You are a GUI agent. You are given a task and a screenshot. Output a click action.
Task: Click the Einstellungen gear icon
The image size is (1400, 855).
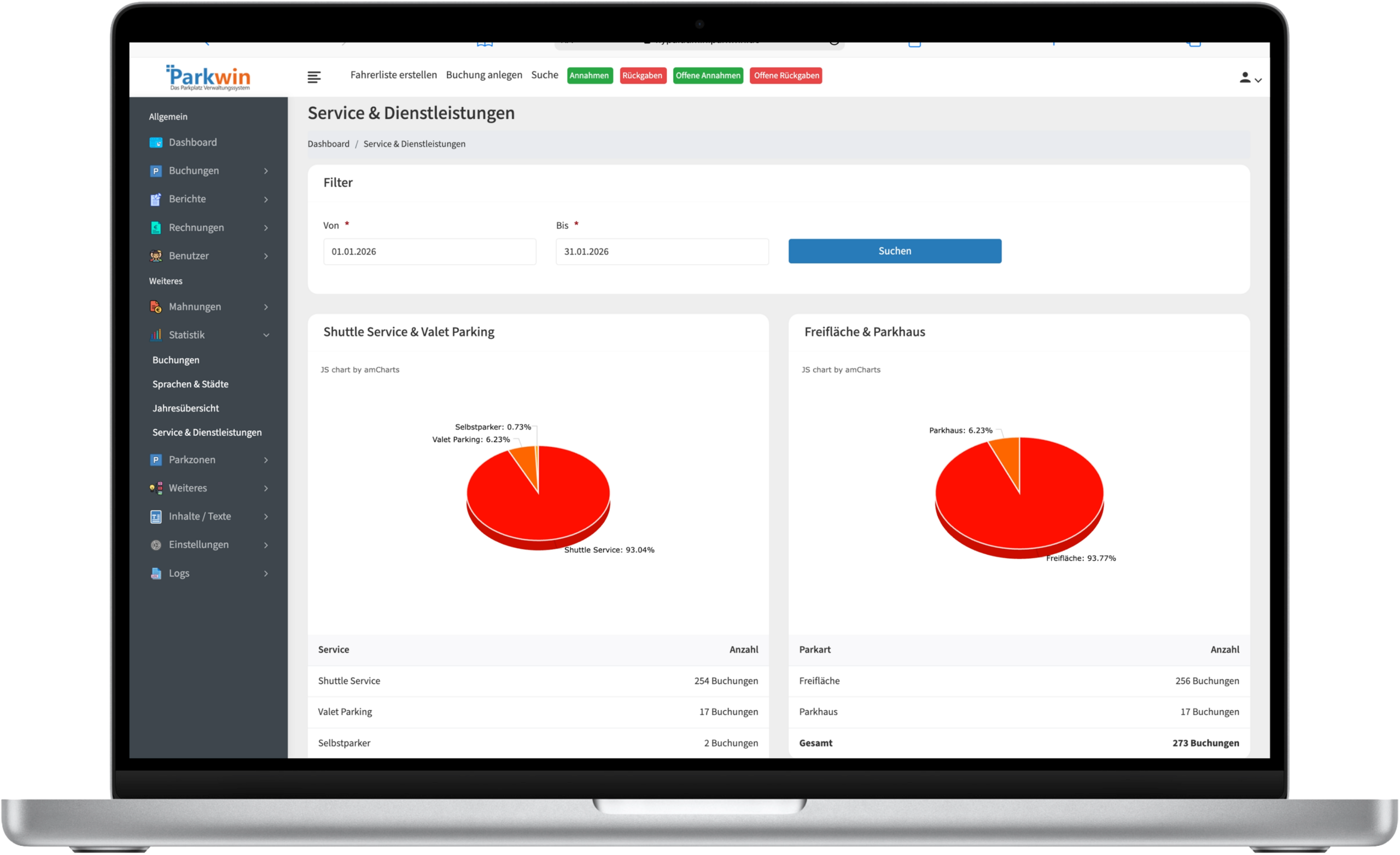(156, 545)
